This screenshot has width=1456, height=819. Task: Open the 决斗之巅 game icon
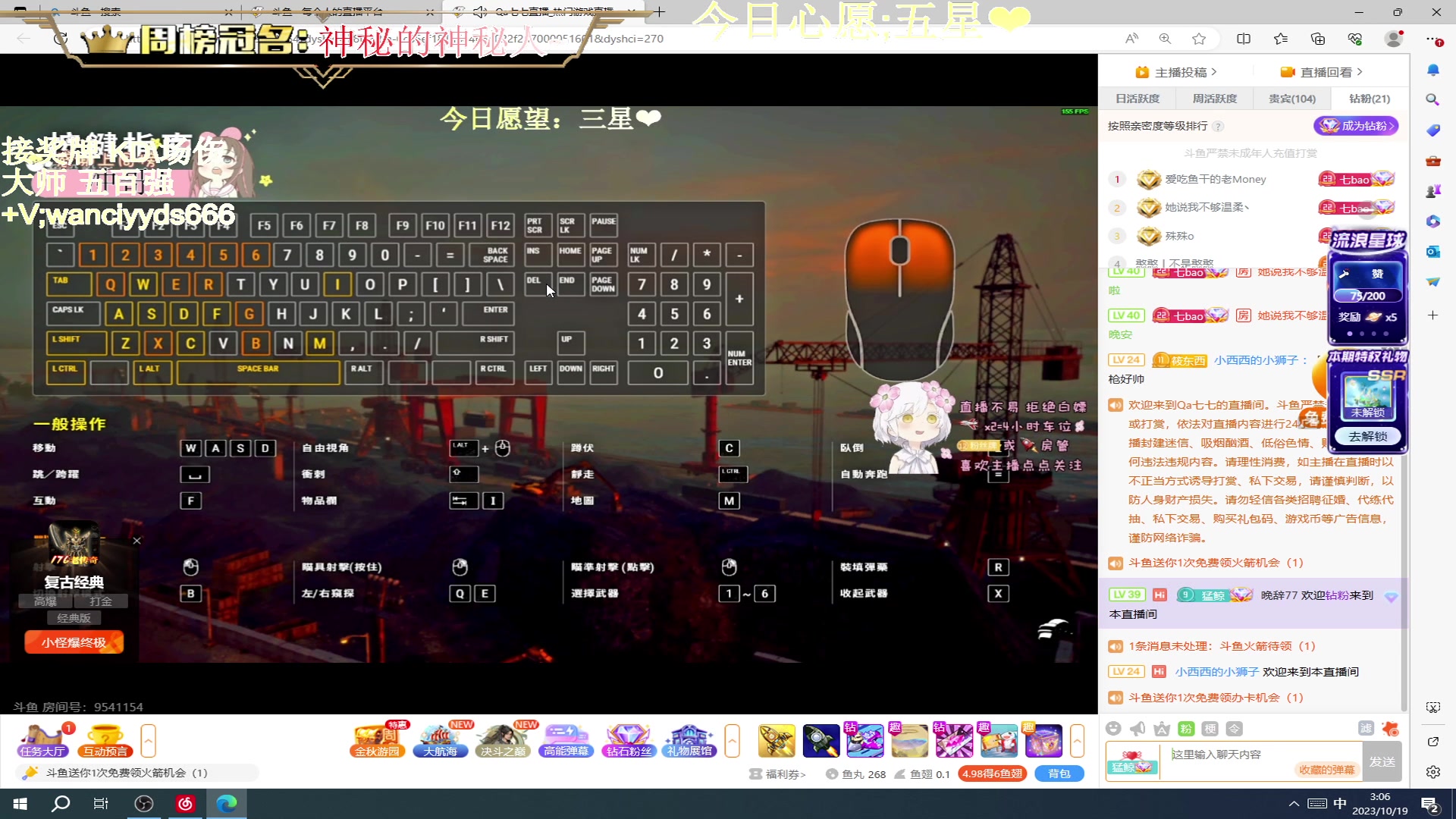coord(503,741)
